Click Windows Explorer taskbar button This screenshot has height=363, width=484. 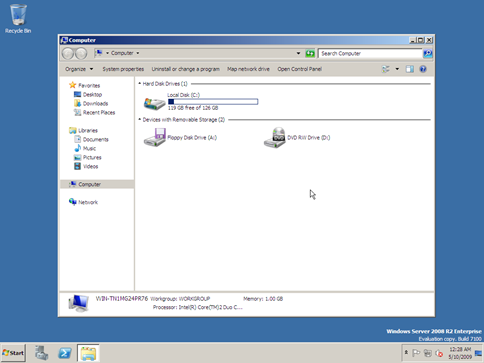(88, 353)
